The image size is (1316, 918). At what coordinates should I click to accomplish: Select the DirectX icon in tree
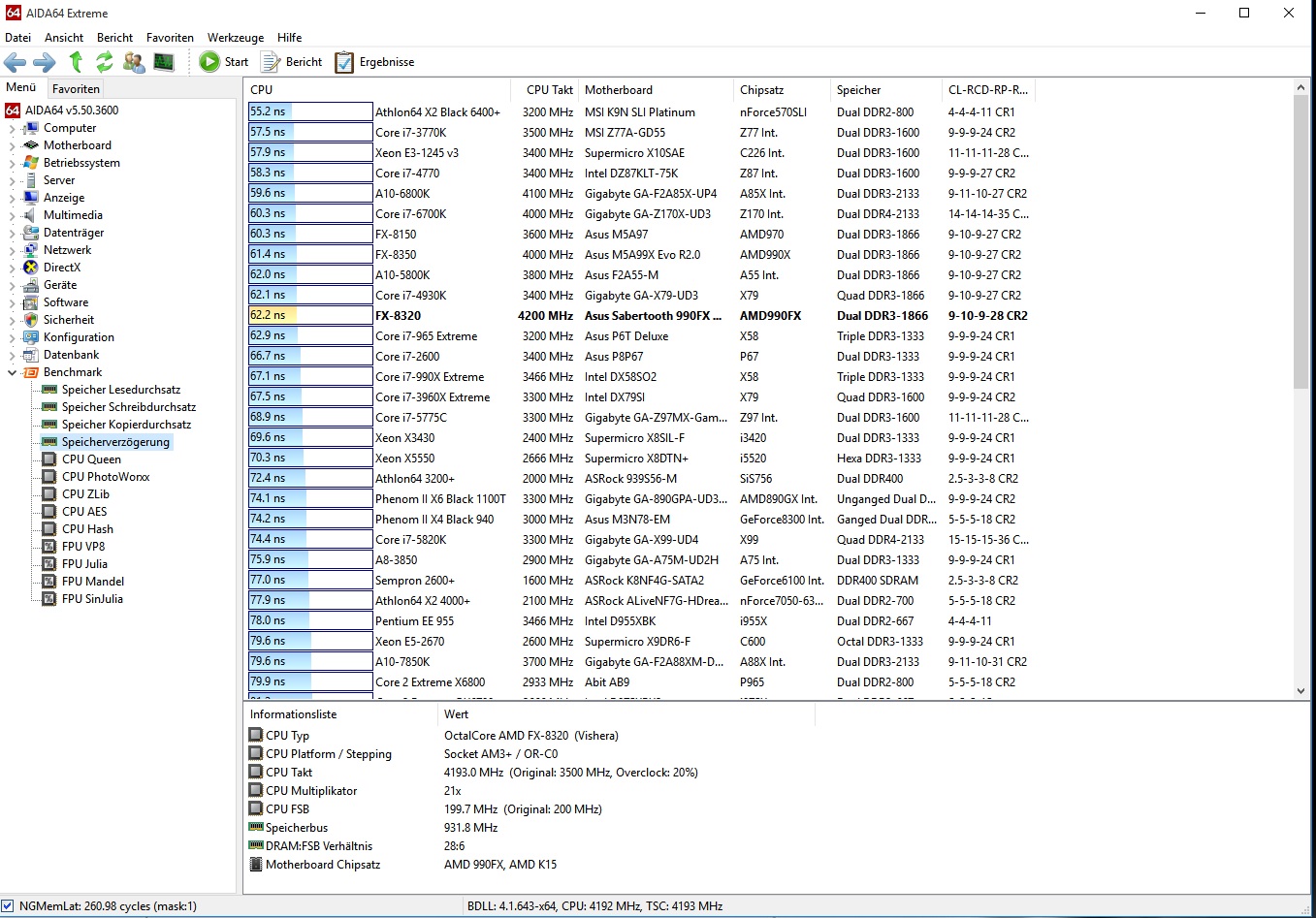coord(31,268)
